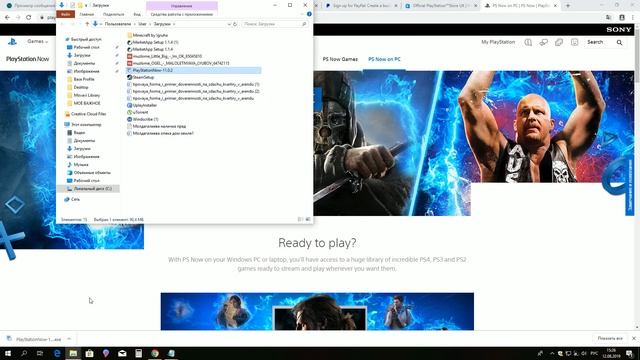Open Calculator from the taskbar
Screen dimensions: 640x360
click(x=139, y=353)
